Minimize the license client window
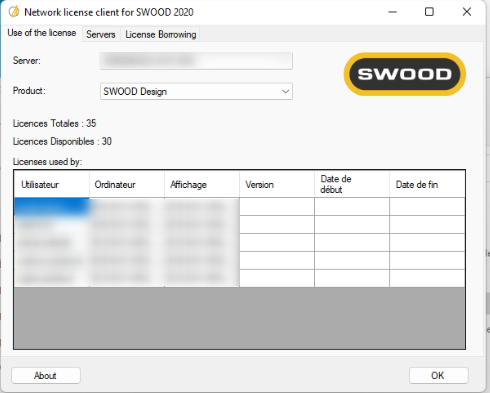Screen dimensions: 490x393 pos(393,12)
